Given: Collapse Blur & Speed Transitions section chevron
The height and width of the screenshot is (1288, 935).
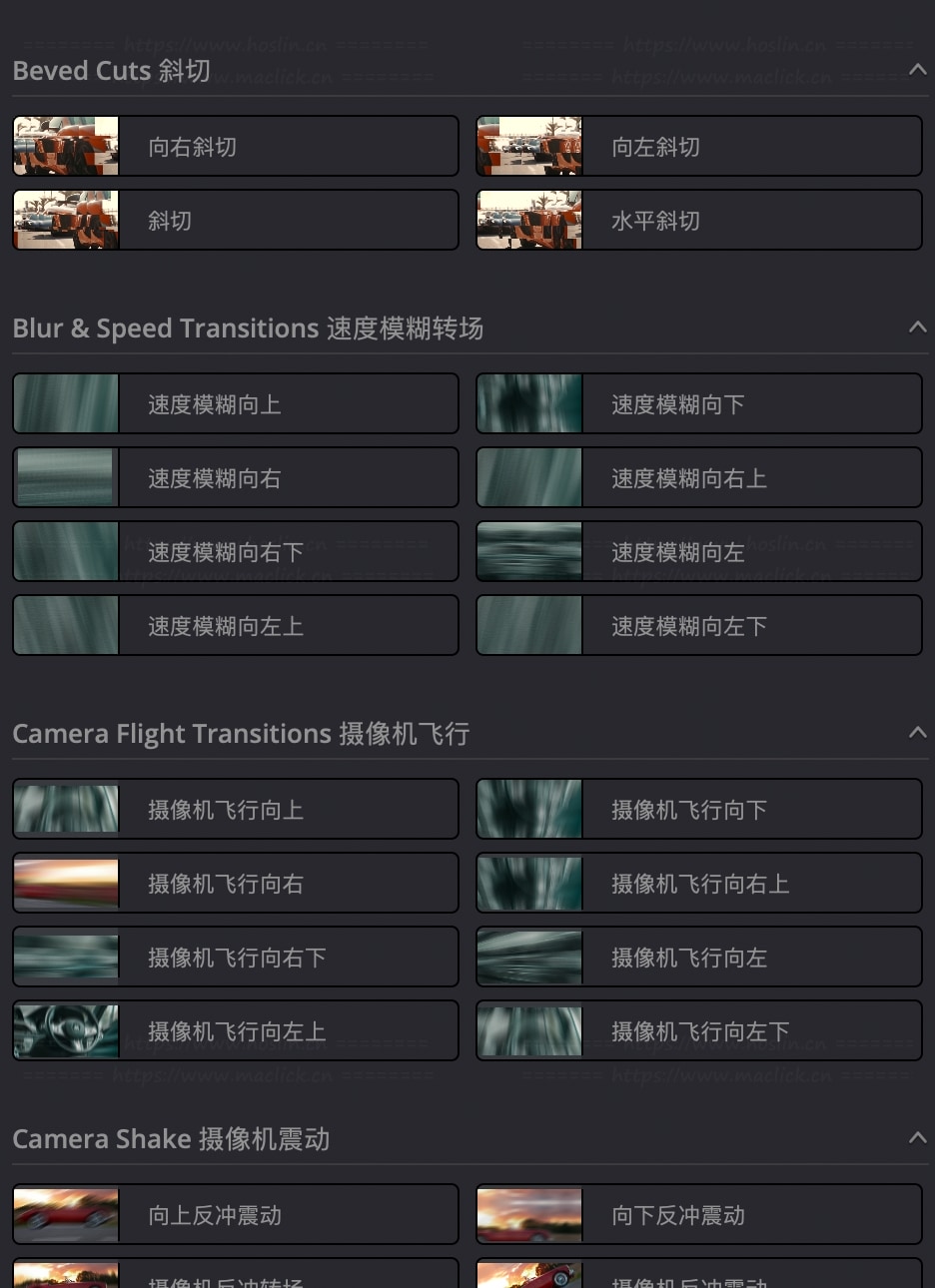Looking at the screenshot, I should (917, 327).
